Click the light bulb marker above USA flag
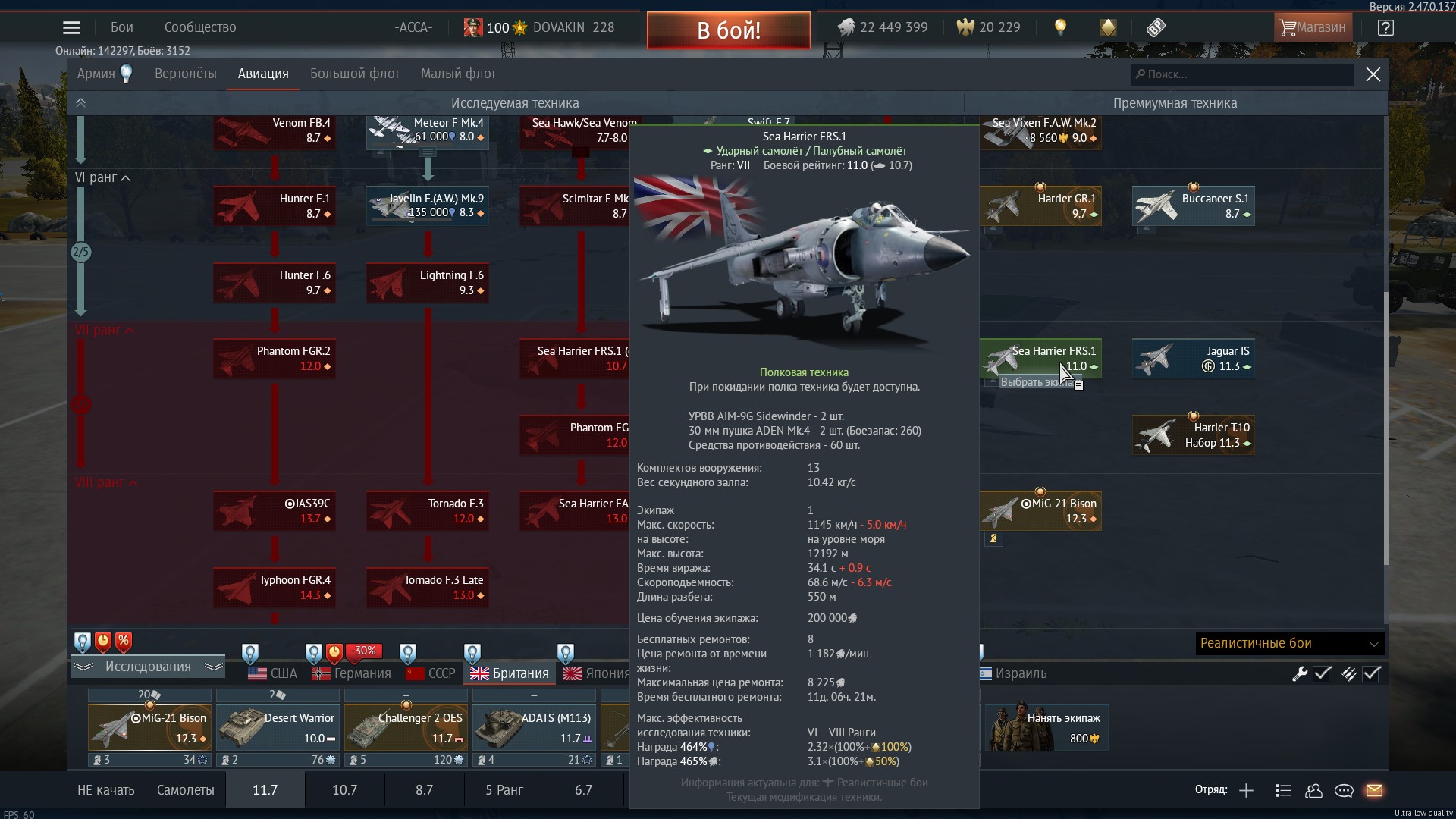 click(250, 653)
